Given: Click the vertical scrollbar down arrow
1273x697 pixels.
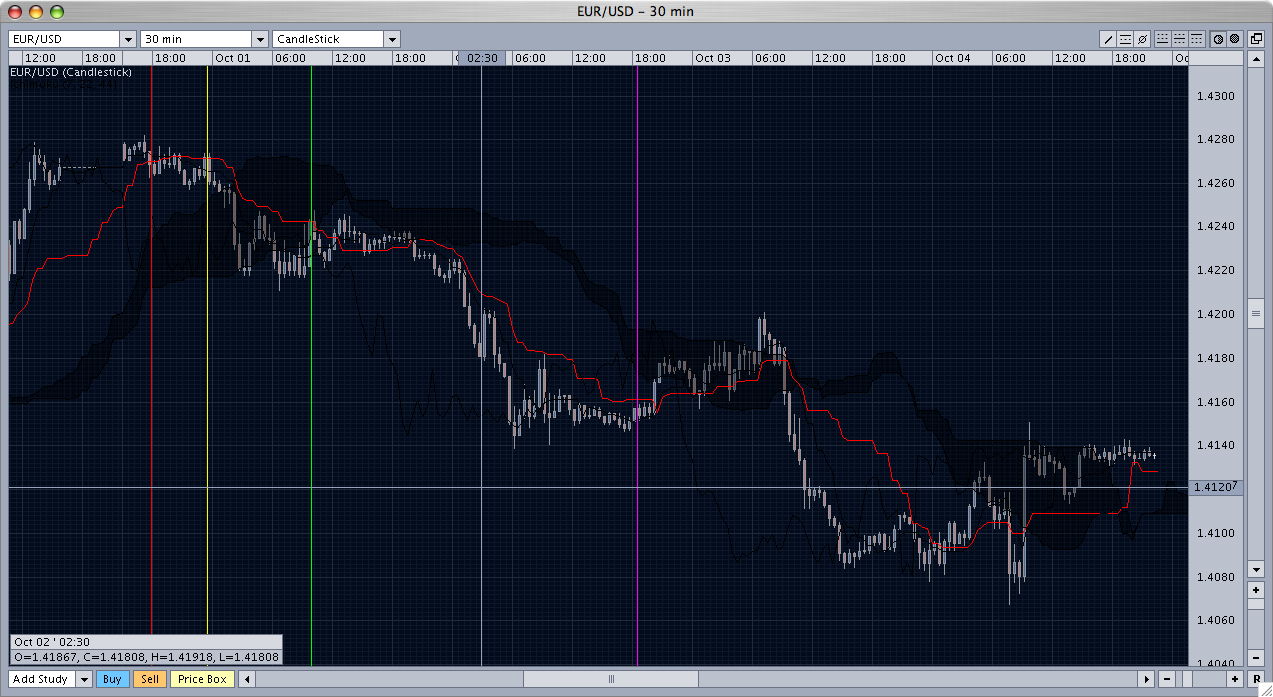Looking at the screenshot, I should point(1256,570).
